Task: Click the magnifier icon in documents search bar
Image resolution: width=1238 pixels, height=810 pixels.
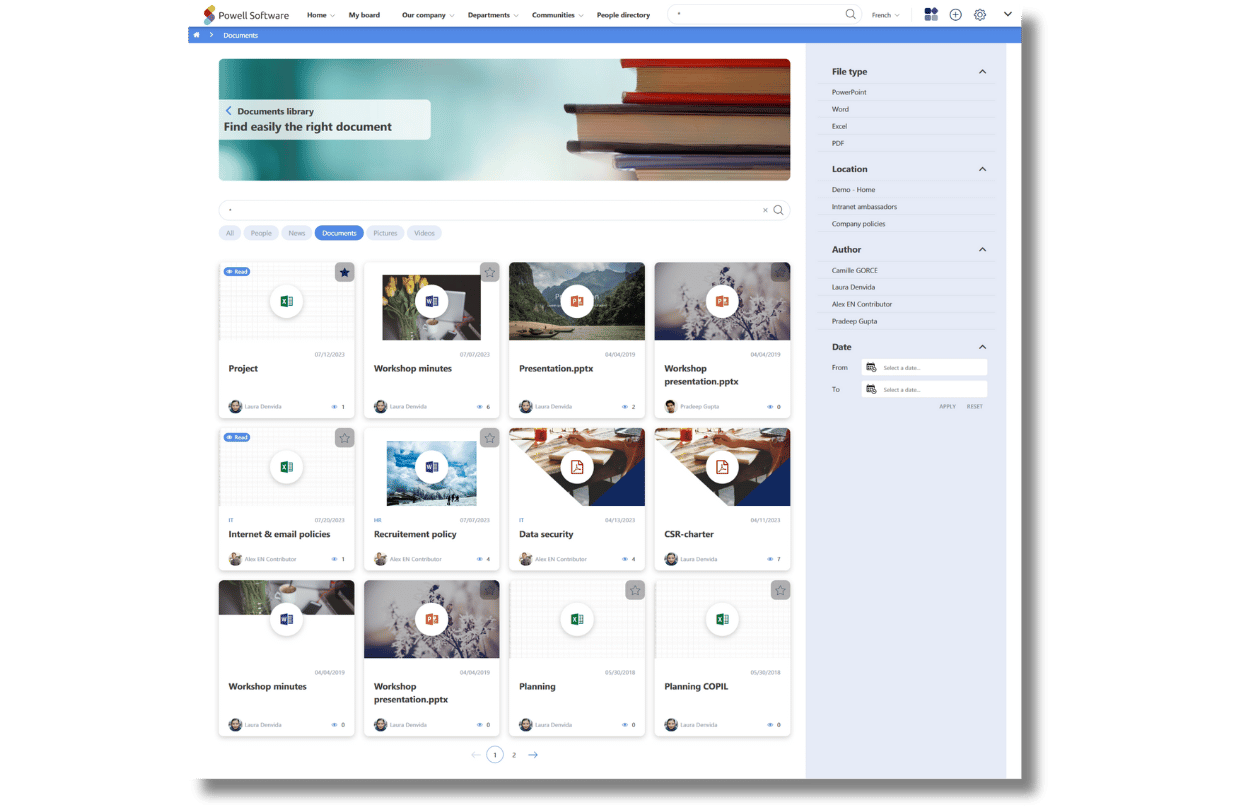Action: pyautogui.click(x=779, y=210)
